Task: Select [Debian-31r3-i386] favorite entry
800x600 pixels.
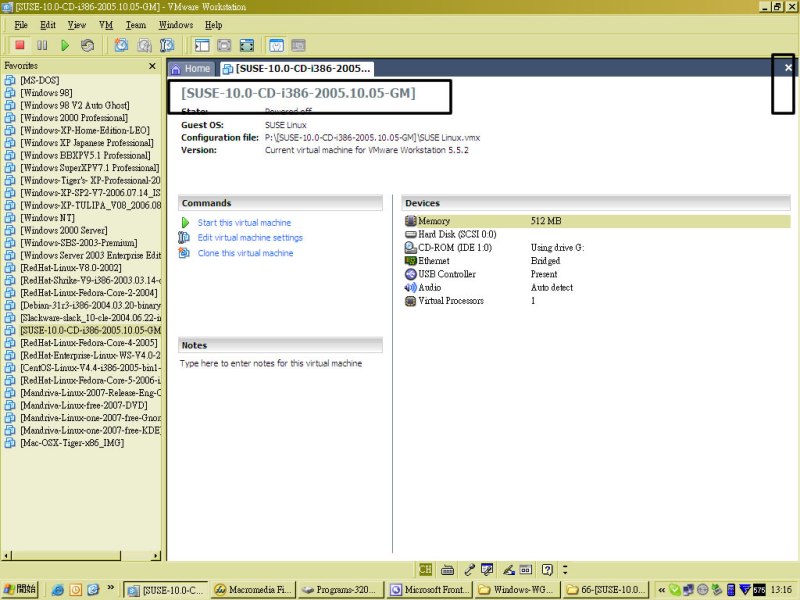Action: pos(90,305)
